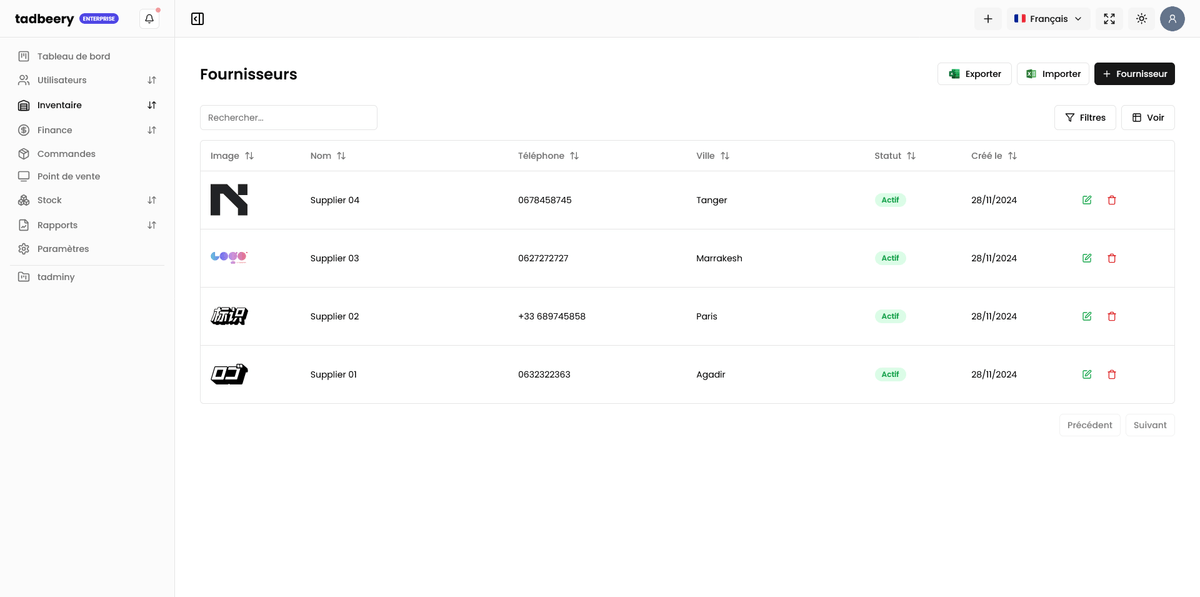Edit Supplier 02 with pencil icon
This screenshot has height=597, width=1200.
click(1087, 317)
